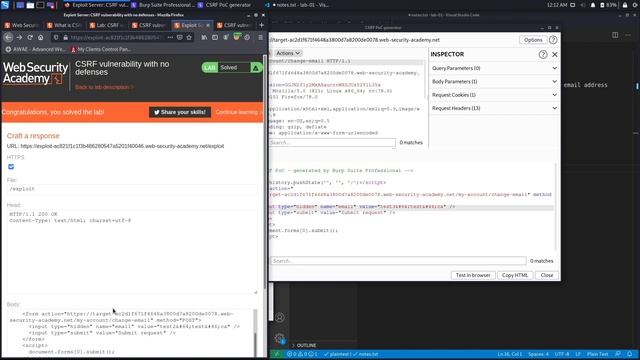Open the Kali applications menu icon
Viewport: 640px width, 360px height.
(5, 5)
